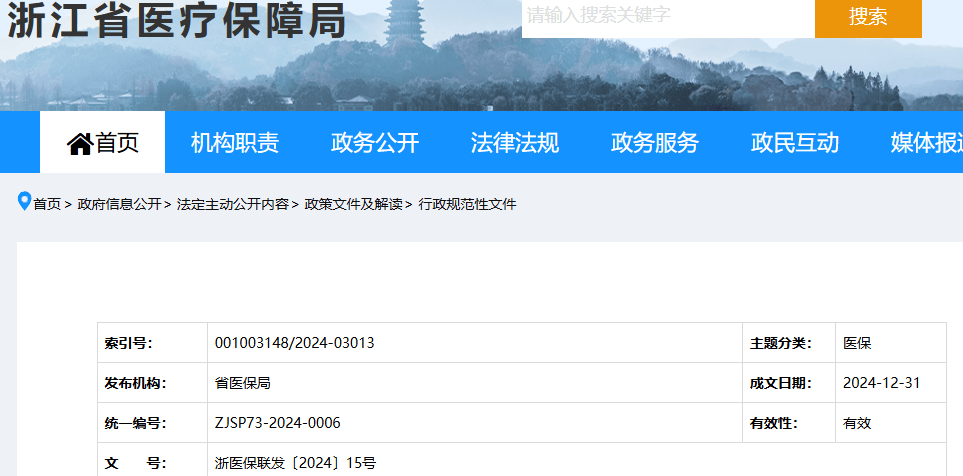
Task: Open the 机构职责 menu item
Action: coord(235,142)
